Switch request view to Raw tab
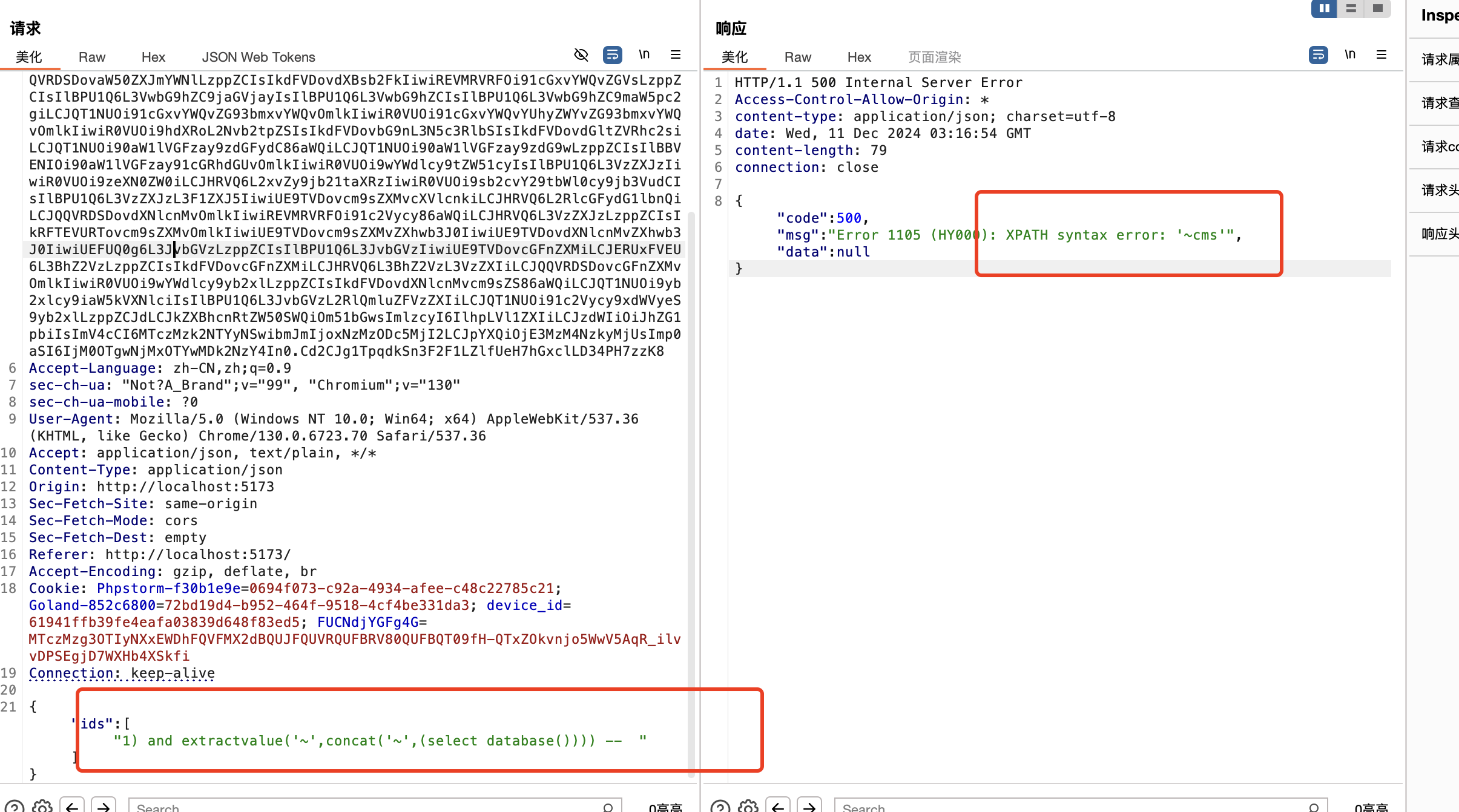The height and width of the screenshot is (812, 1459). coord(91,57)
